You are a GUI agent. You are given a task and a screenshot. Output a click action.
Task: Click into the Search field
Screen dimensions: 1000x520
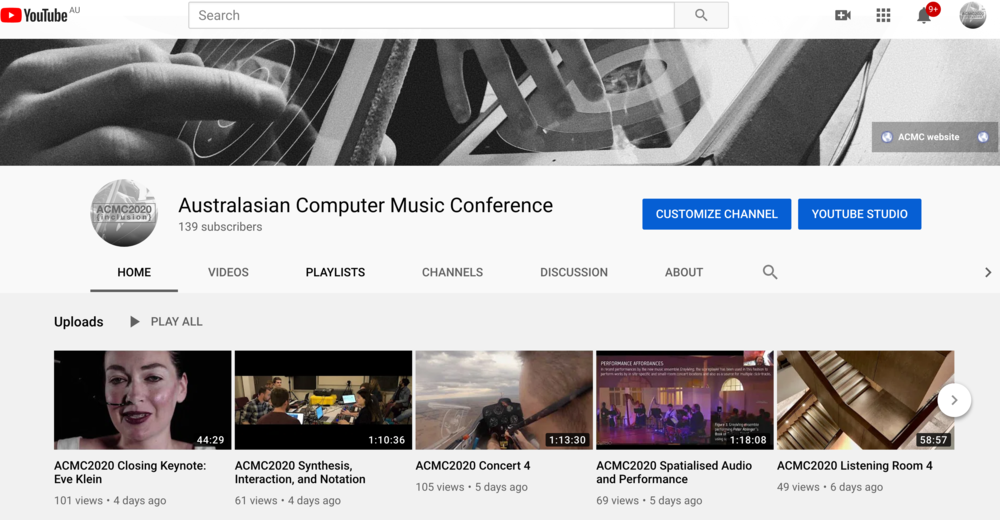tap(431, 15)
